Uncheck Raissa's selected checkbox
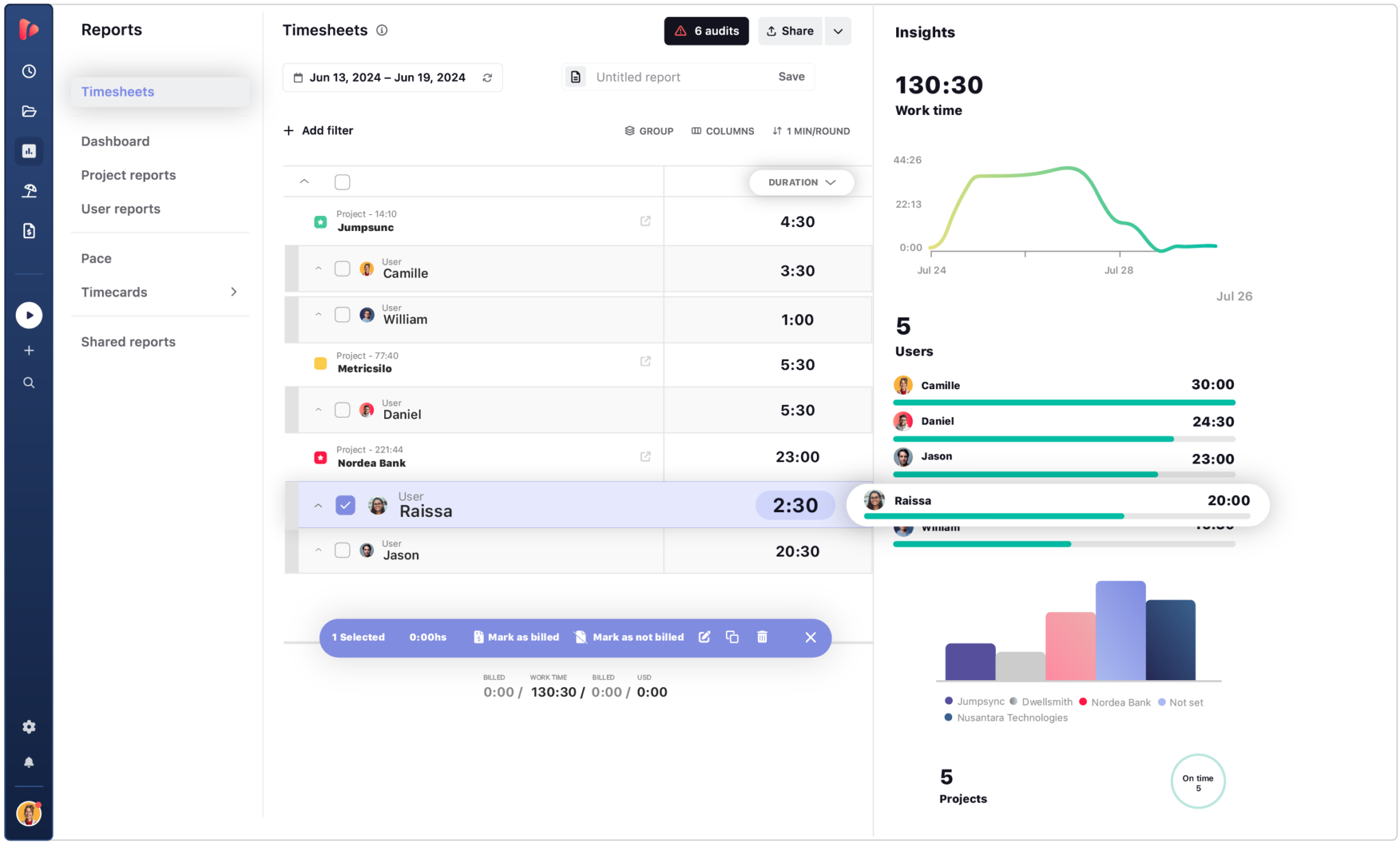This screenshot has width=1400, height=843. [x=346, y=505]
